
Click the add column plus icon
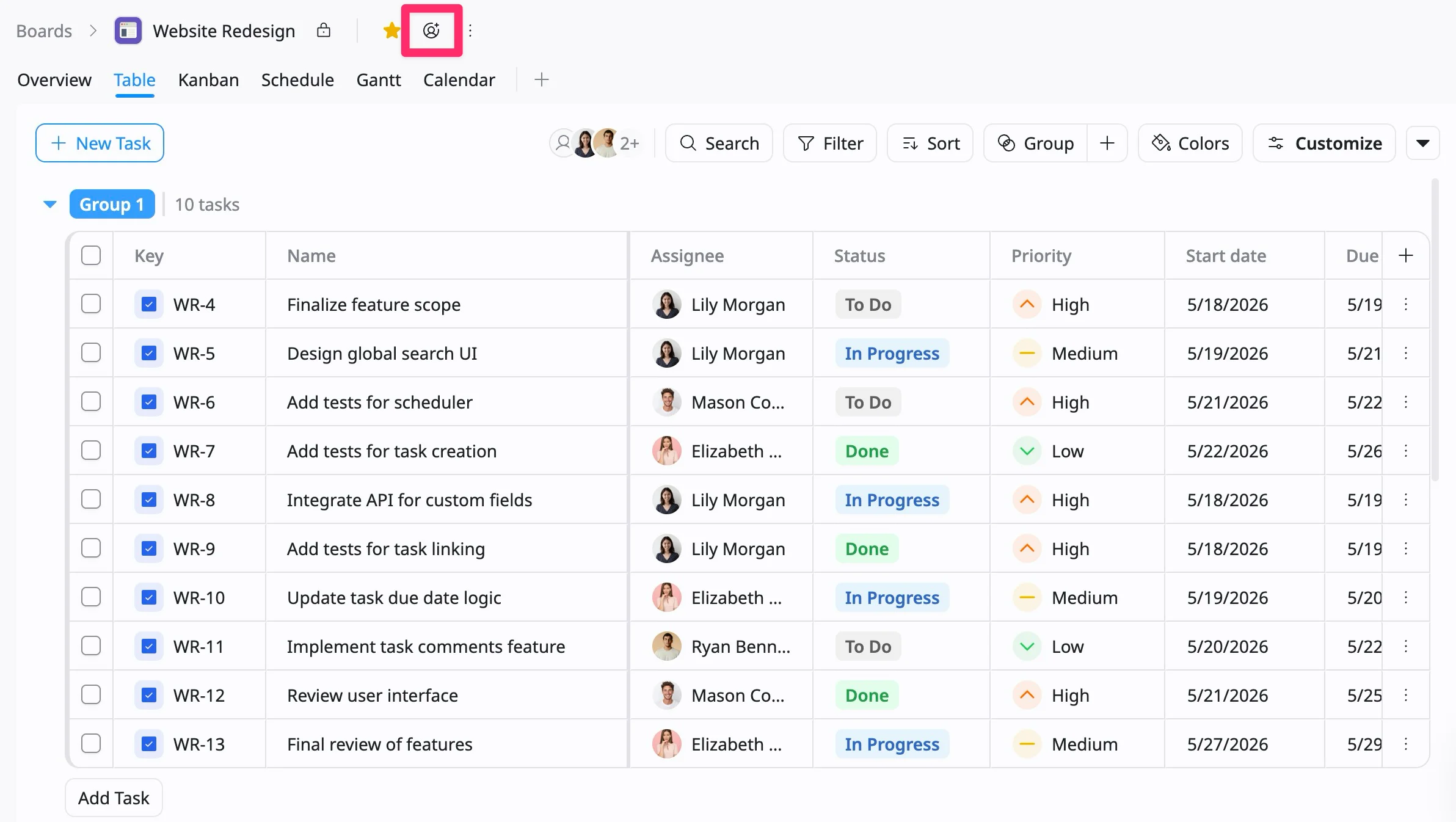click(1406, 255)
